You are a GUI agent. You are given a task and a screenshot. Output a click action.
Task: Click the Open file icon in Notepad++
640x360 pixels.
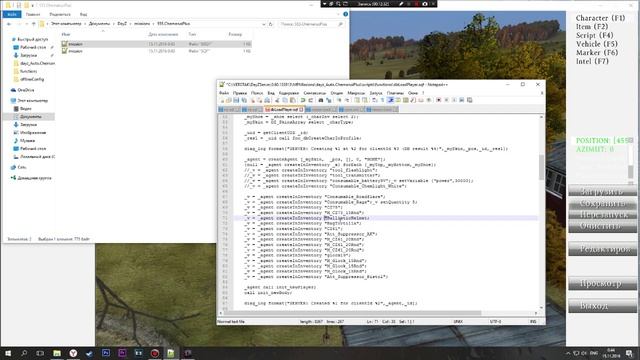click(x=229, y=100)
